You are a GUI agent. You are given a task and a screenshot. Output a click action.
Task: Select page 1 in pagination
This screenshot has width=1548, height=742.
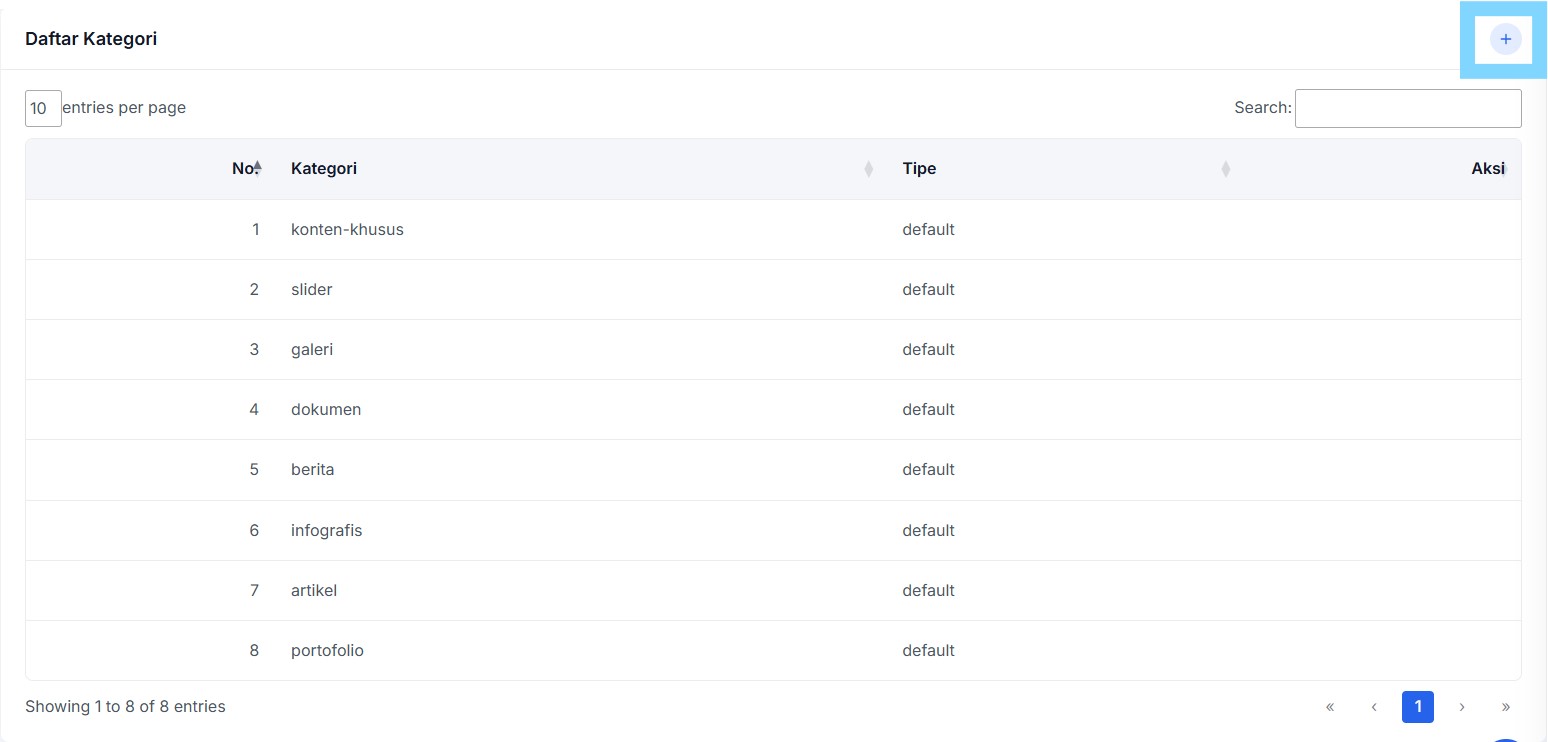coord(1418,707)
